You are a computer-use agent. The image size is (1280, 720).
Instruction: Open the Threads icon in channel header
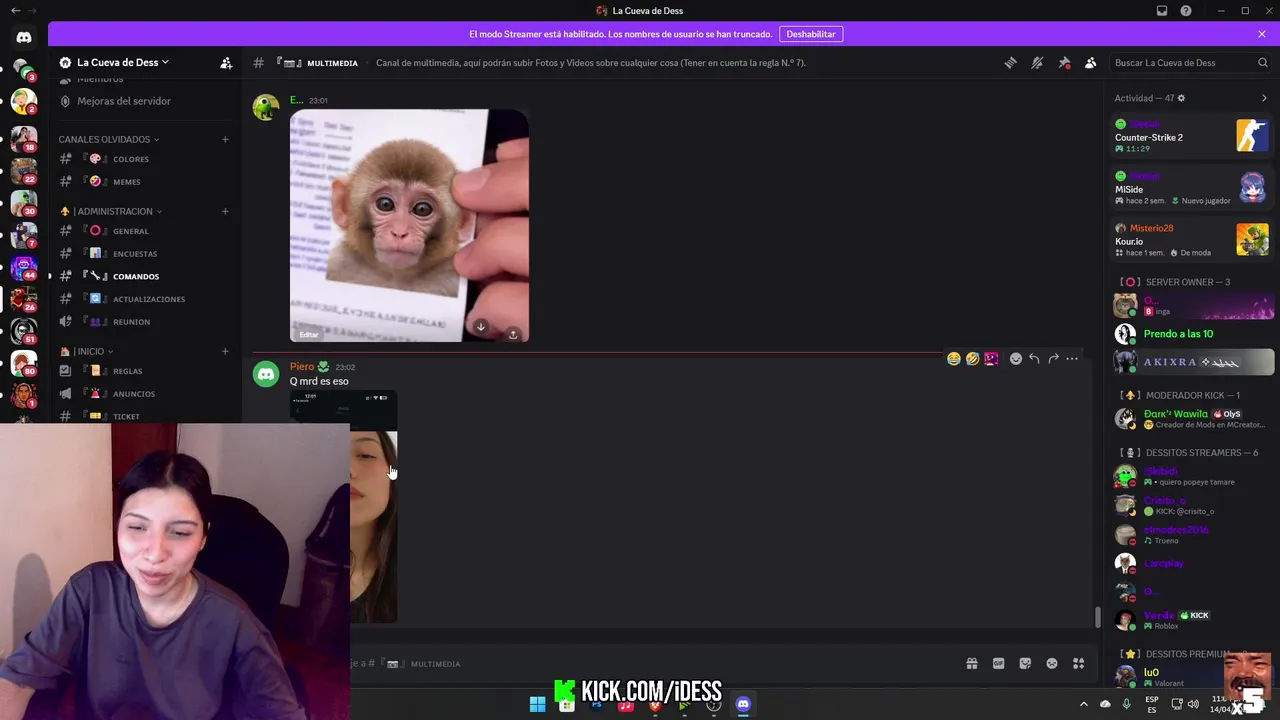coord(1010,63)
